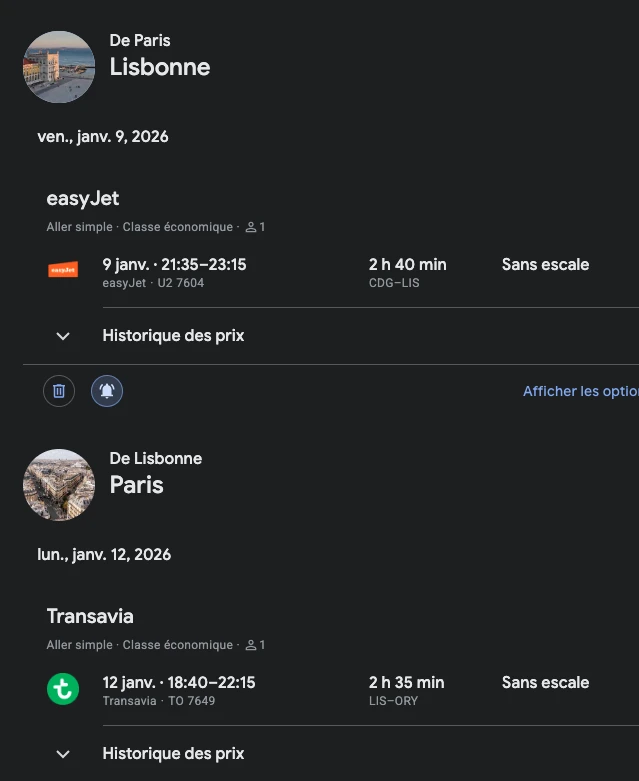Delete the tracked Lisbonne flight with trash icon
639x781 pixels.
(x=59, y=391)
